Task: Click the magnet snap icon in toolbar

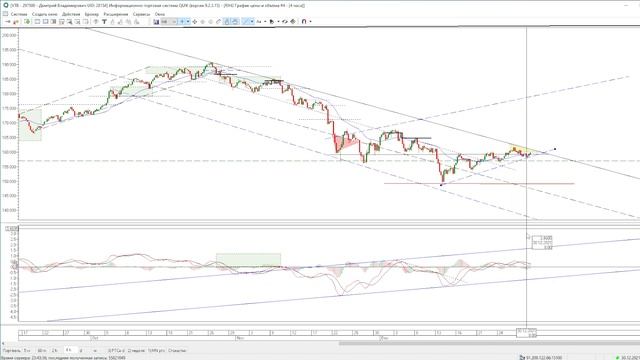Action: click(x=304, y=21)
